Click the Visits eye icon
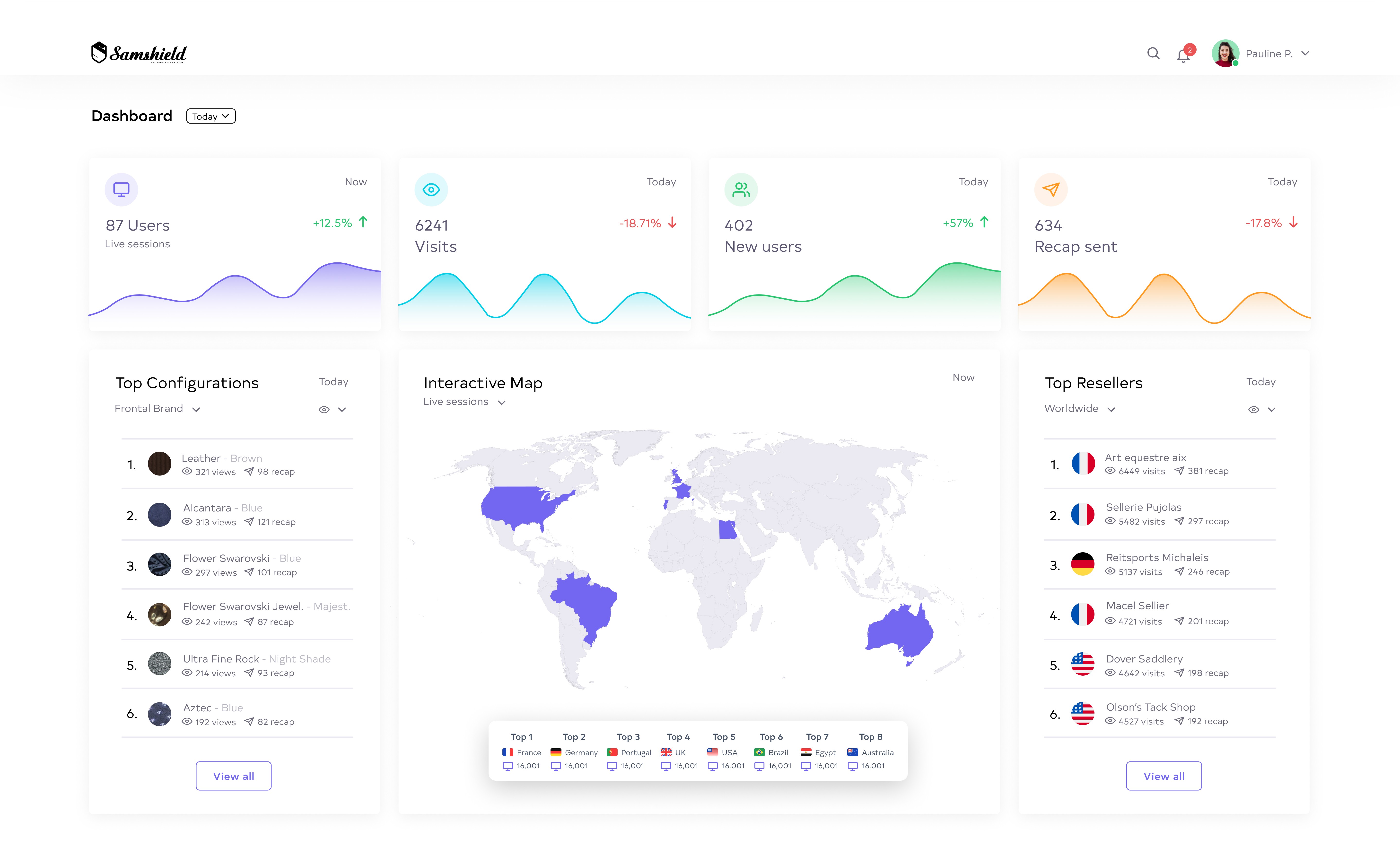Screen dimensions: 1400x858 pos(431,189)
